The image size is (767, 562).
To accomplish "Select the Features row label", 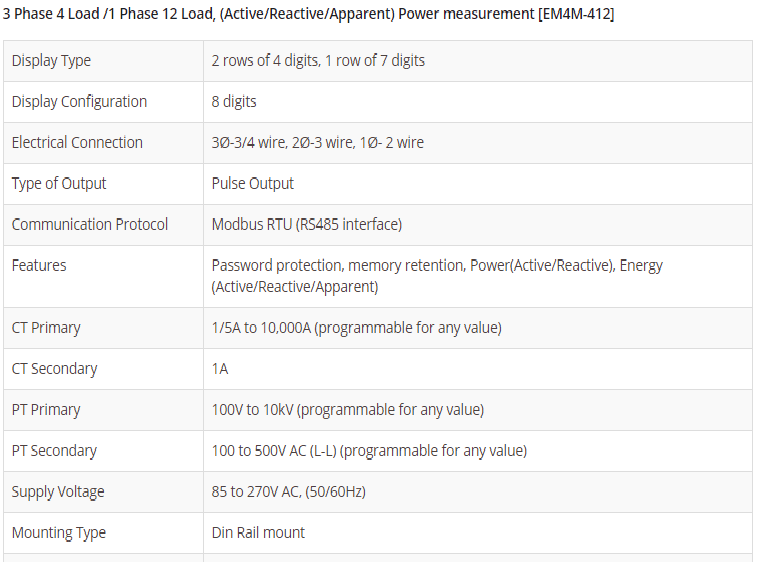I will point(39,266).
